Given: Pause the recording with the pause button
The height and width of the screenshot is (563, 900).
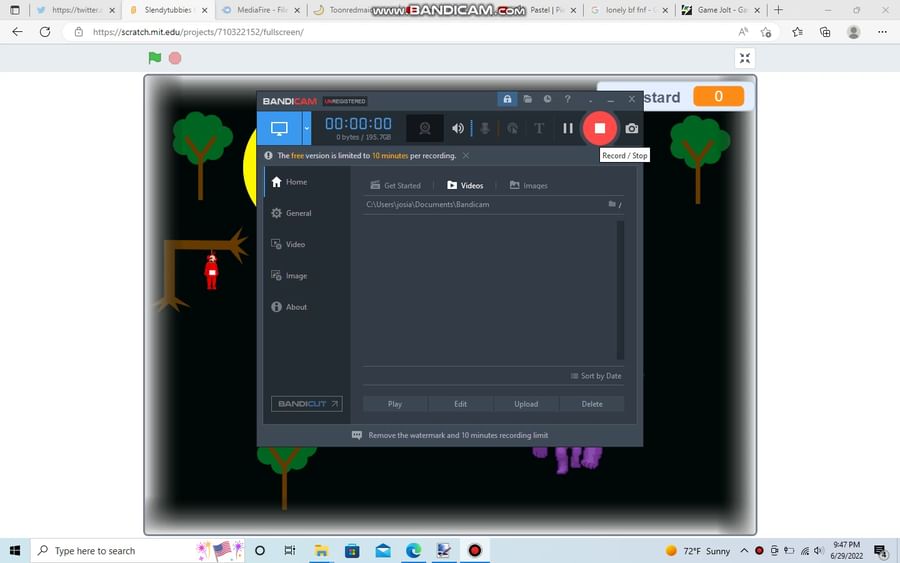Looking at the screenshot, I should (x=568, y=128).
